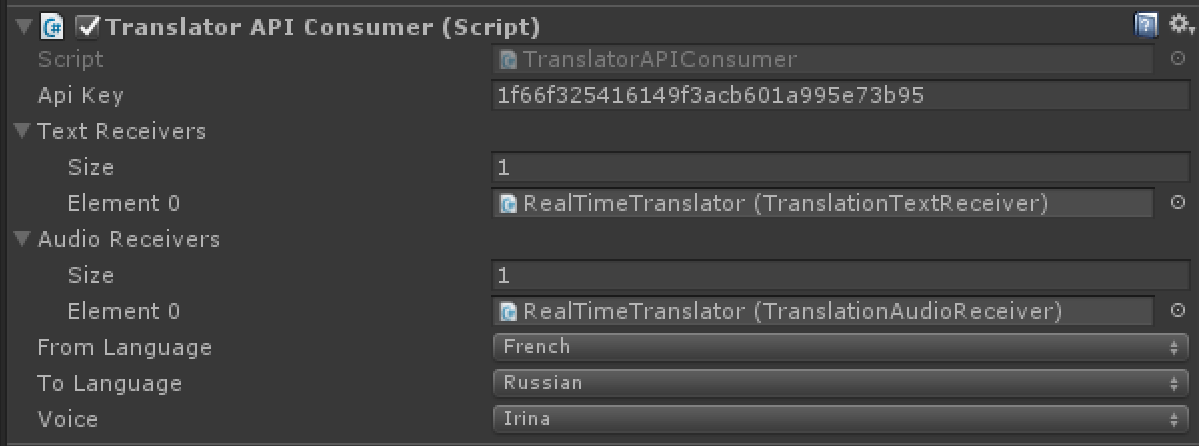The width and height of the screenshot is (1199, 446).
Task: Click script icon in TranslationAudioReceiver field
Action: pos(507,311)
